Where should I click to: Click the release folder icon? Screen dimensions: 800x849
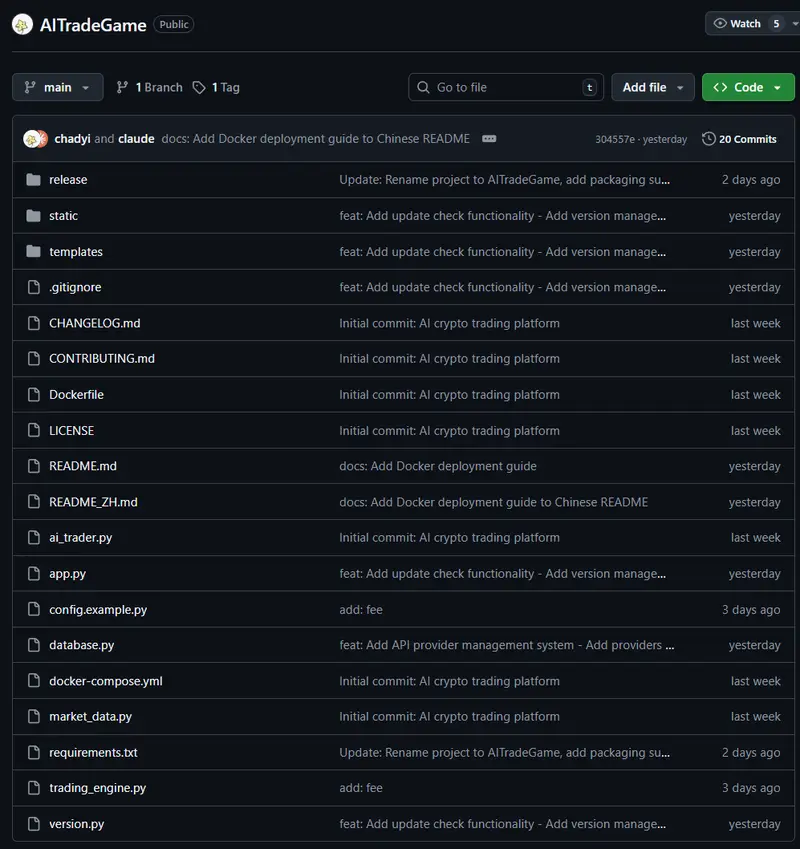point(33,180)
